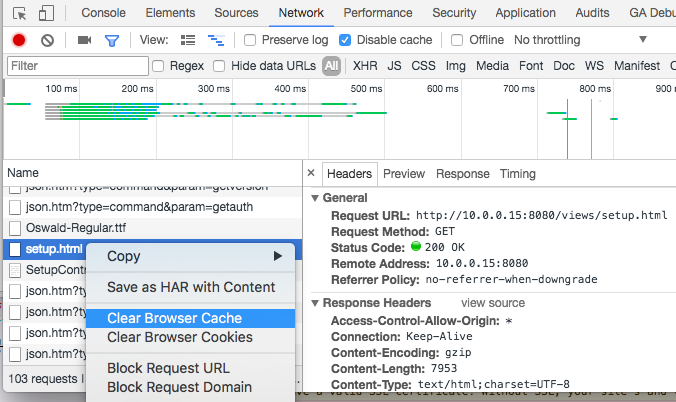Filter requests by XHR type
The image size is (676, 402).
click(x=365, y=66)
